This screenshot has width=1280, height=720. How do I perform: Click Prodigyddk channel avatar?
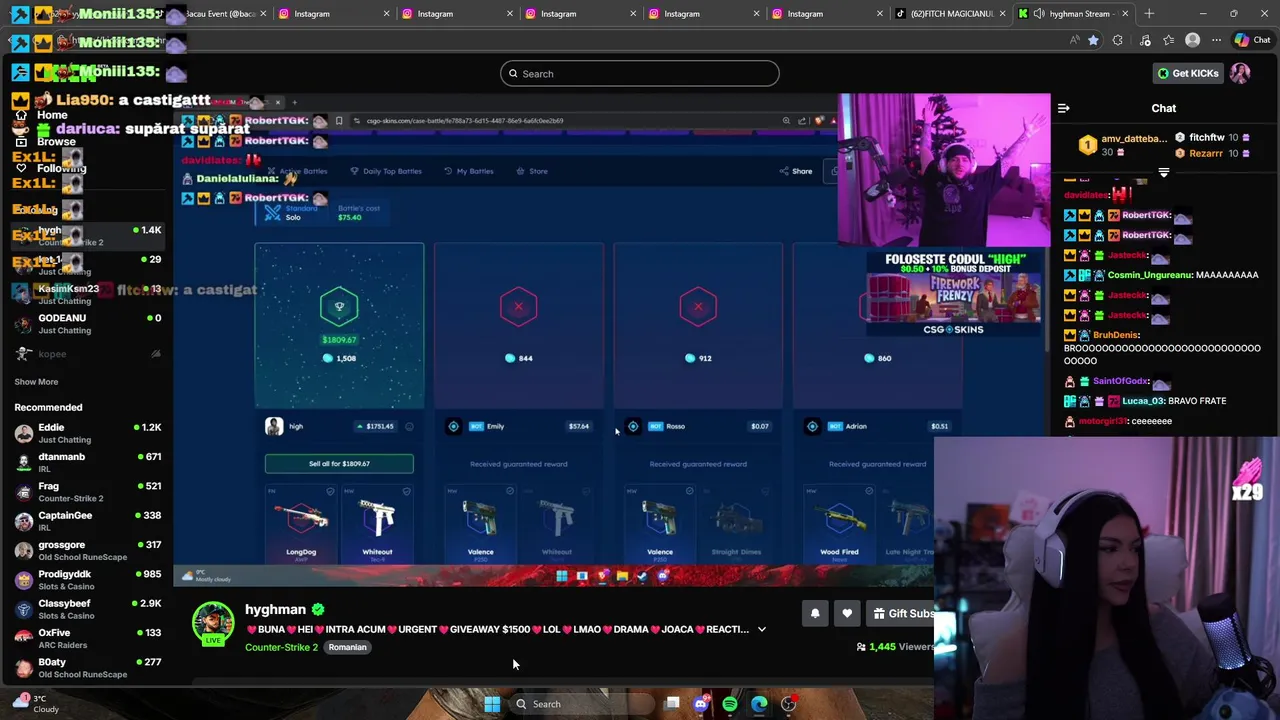pos(24,580)
